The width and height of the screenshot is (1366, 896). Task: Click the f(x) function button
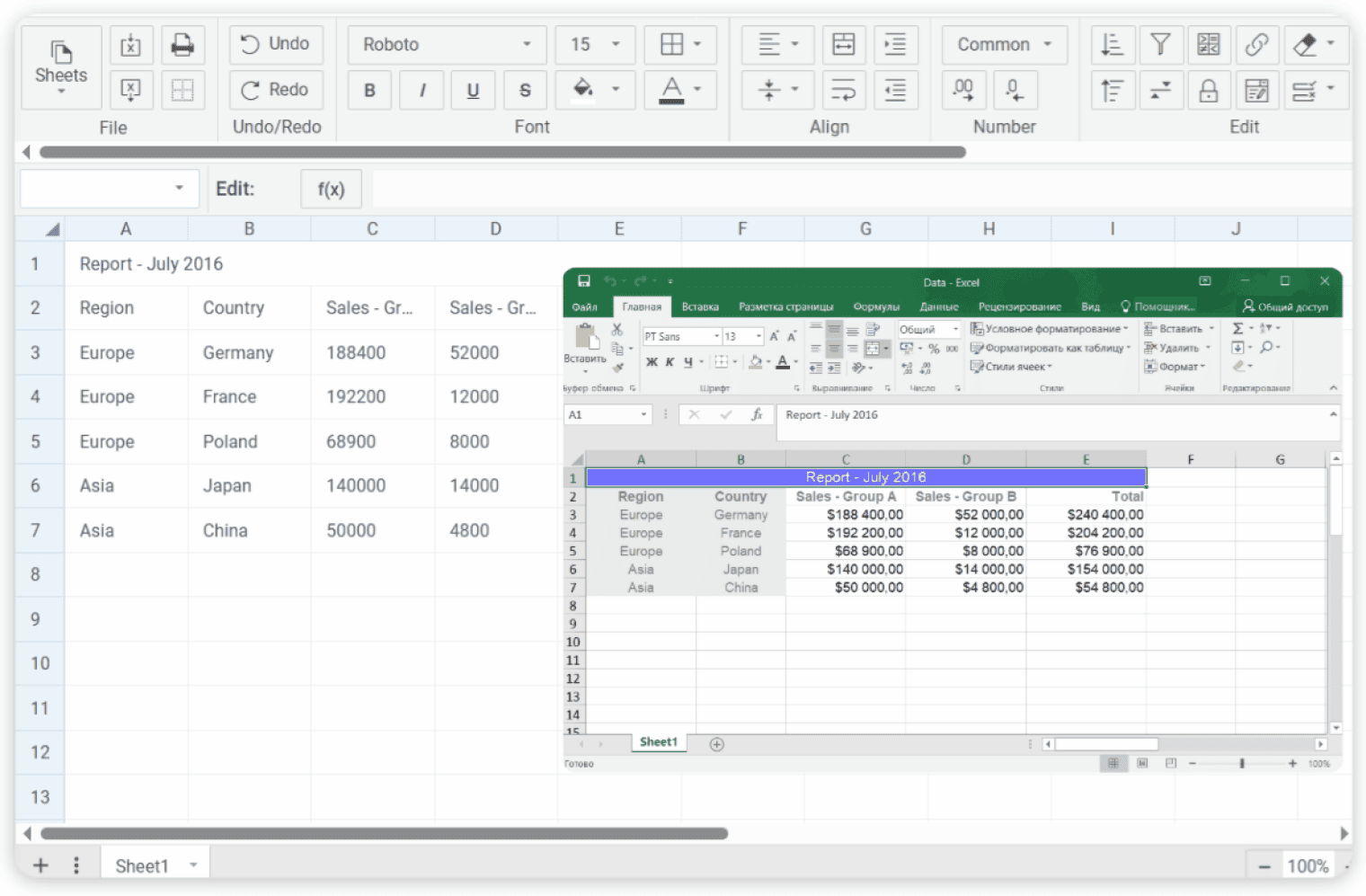(331, 189)
